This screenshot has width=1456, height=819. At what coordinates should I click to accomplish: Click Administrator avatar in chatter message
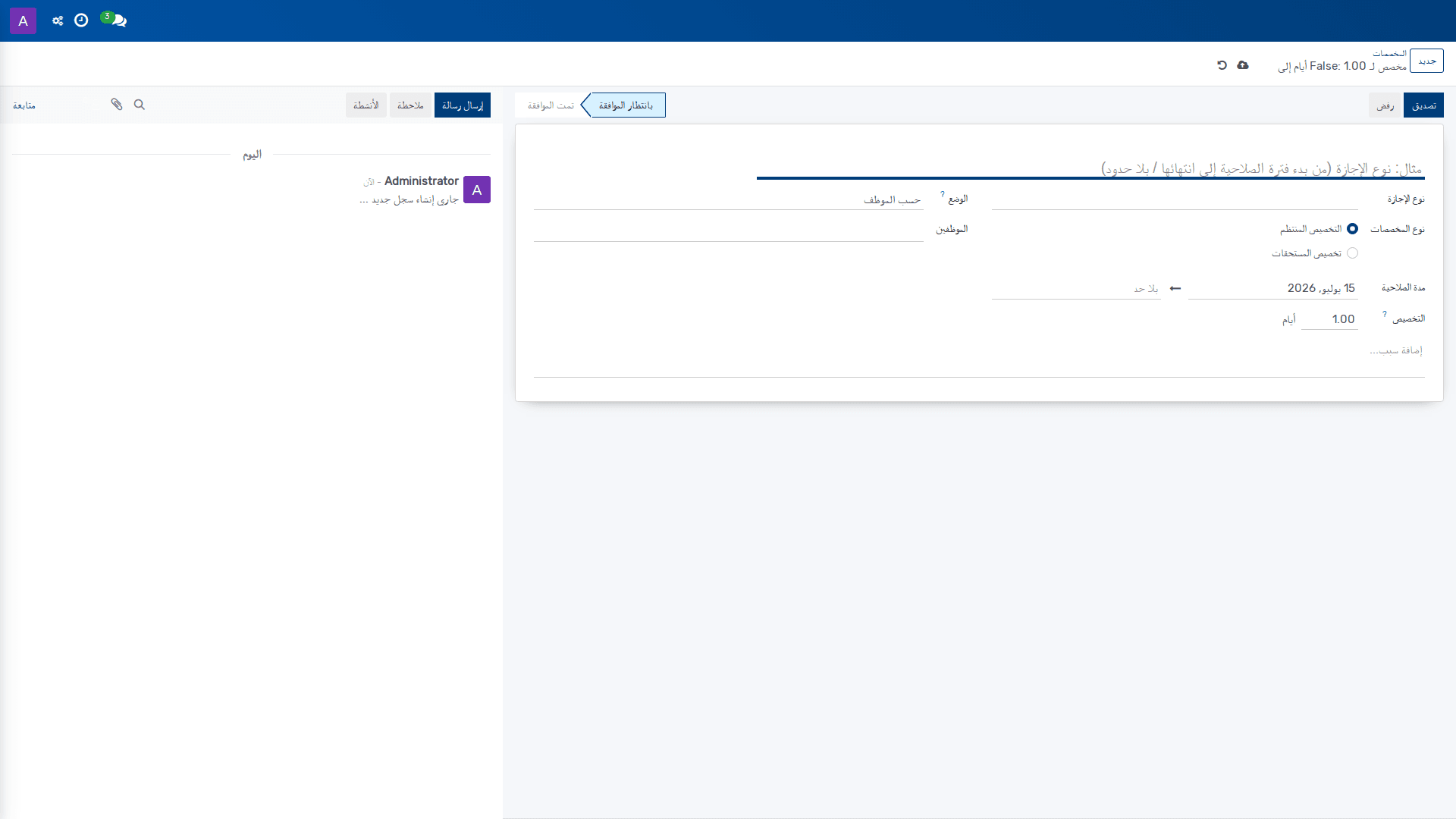(477, 190)
